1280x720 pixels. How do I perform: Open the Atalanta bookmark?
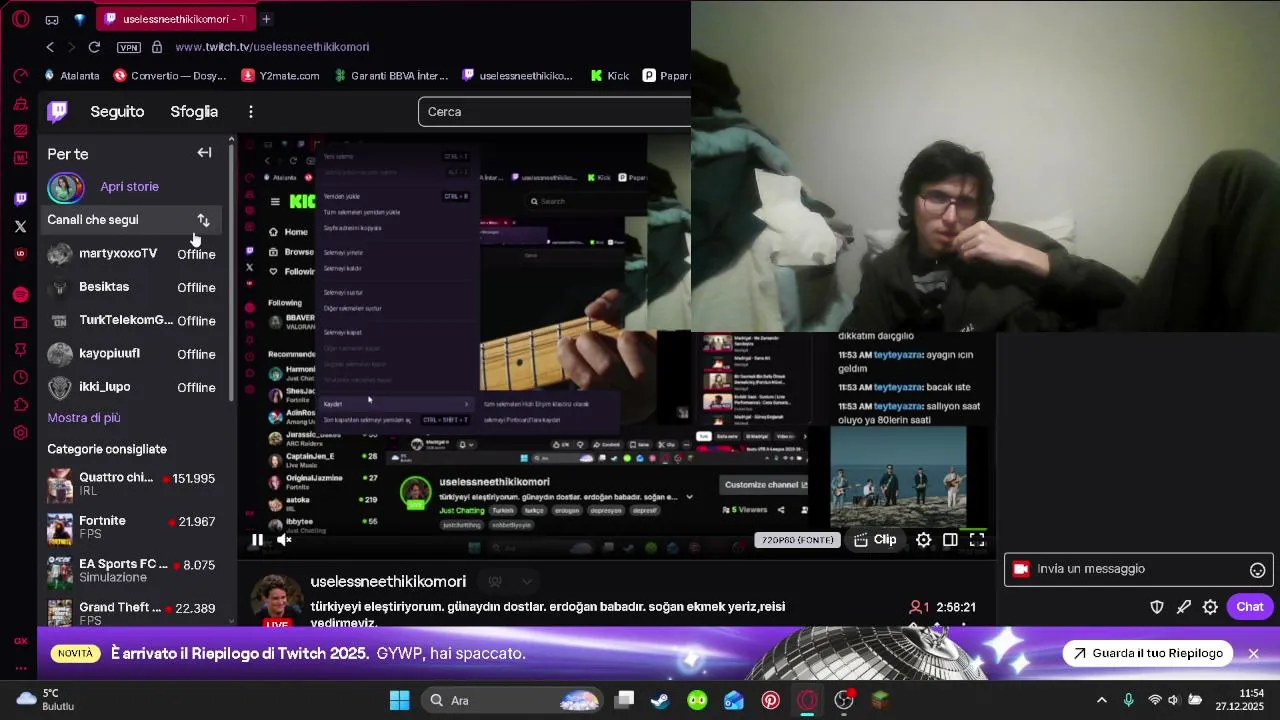(x=71, y=76)
